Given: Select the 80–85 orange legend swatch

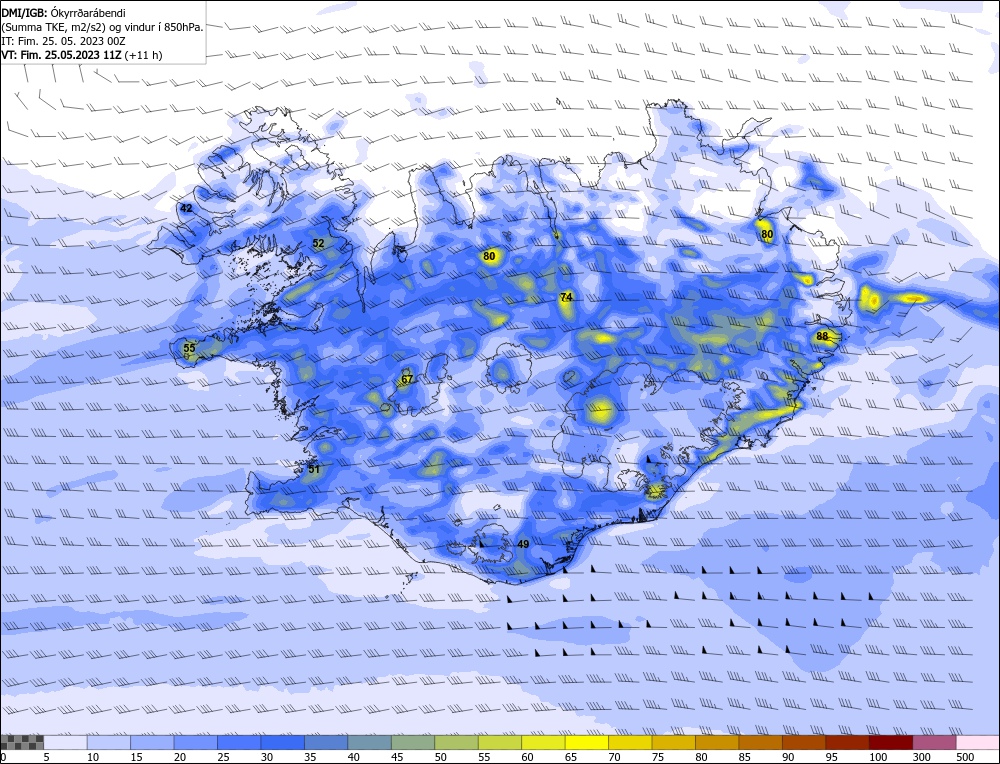Looking at the screenshot, I should pos(717,742).
